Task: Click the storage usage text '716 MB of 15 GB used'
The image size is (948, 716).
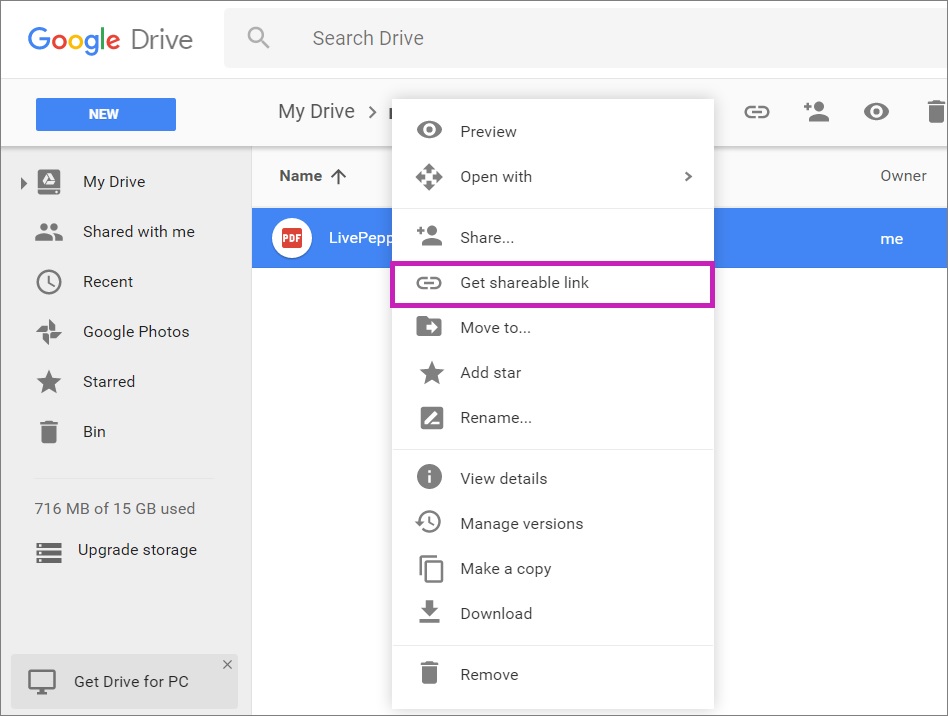Action: point(115,509)
